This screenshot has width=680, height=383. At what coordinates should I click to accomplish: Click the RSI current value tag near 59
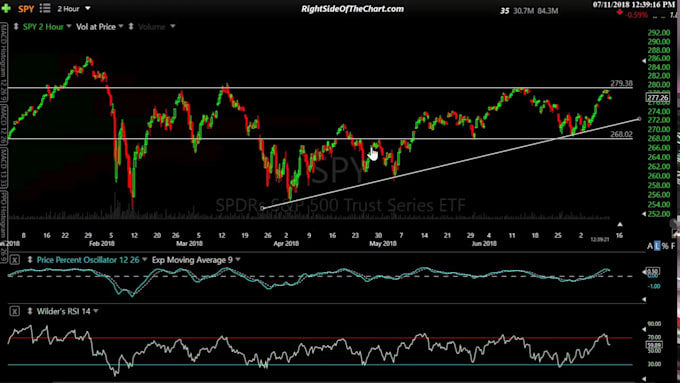[x=654, y=345]
